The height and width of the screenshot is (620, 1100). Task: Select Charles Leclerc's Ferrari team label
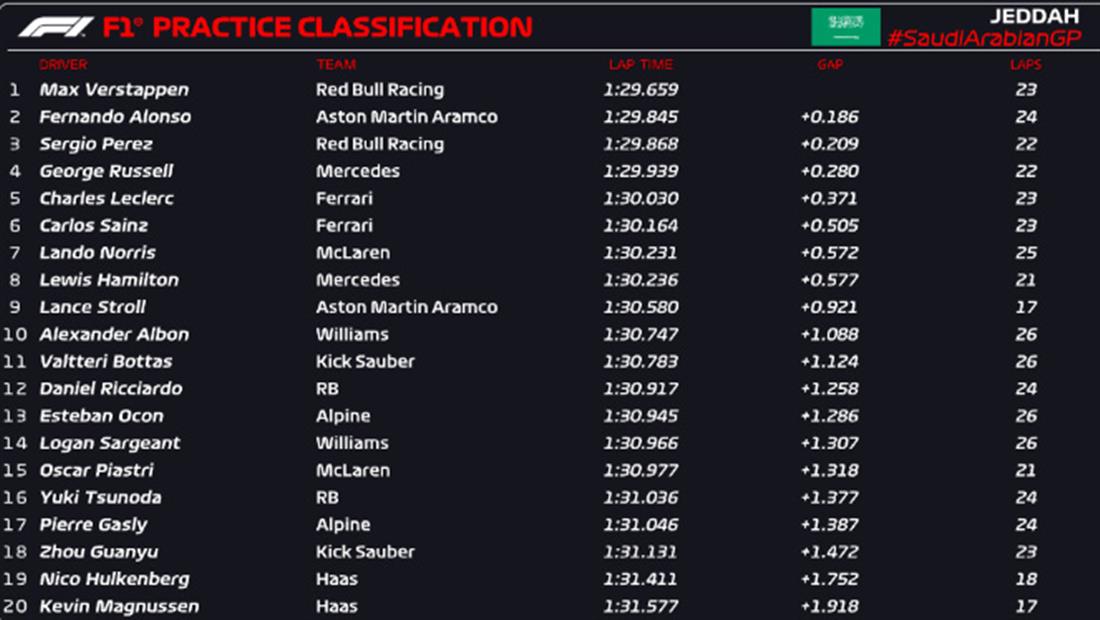(344, 198)
